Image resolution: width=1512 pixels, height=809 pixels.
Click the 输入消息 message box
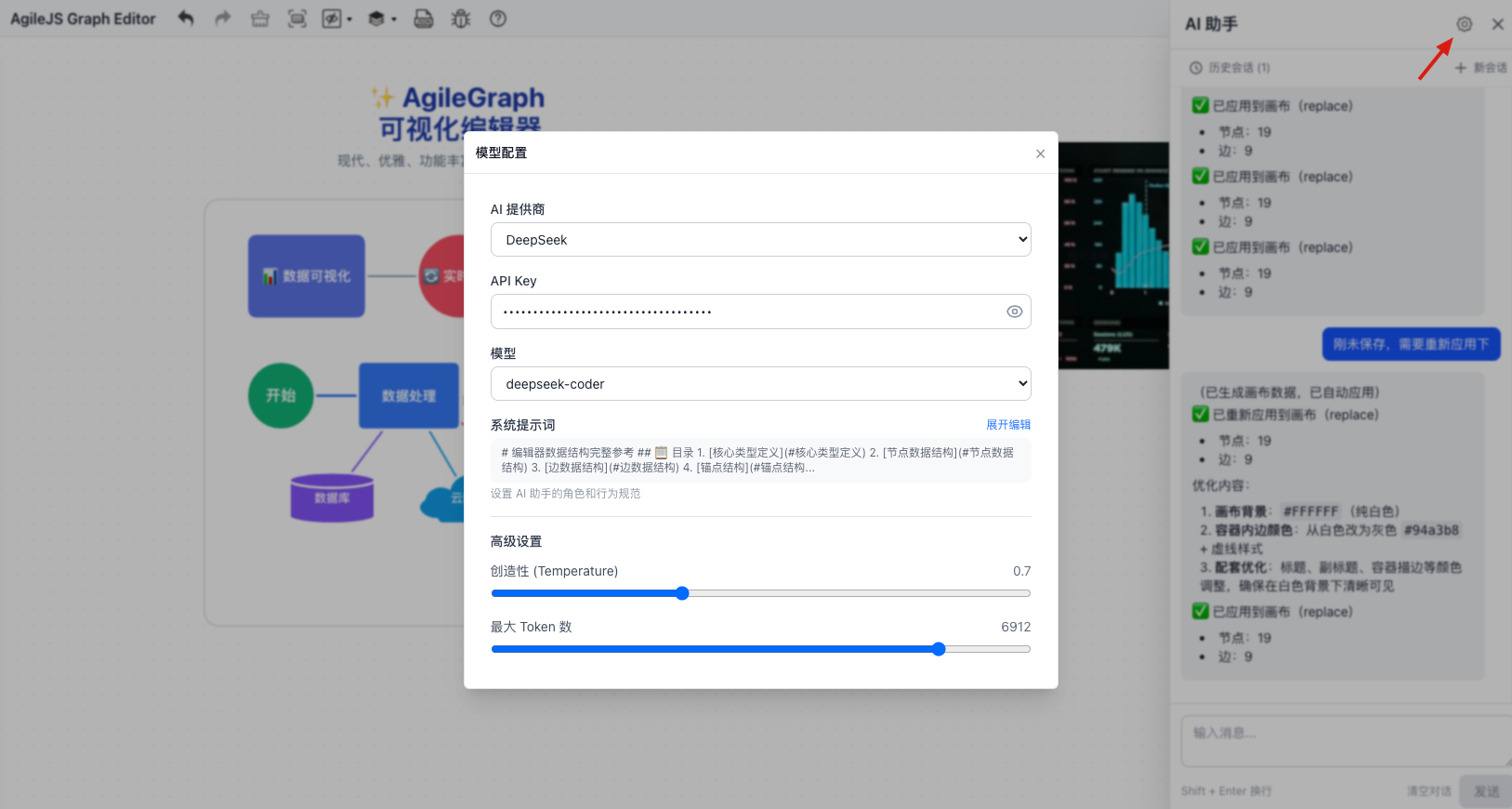click(1347, 741)
